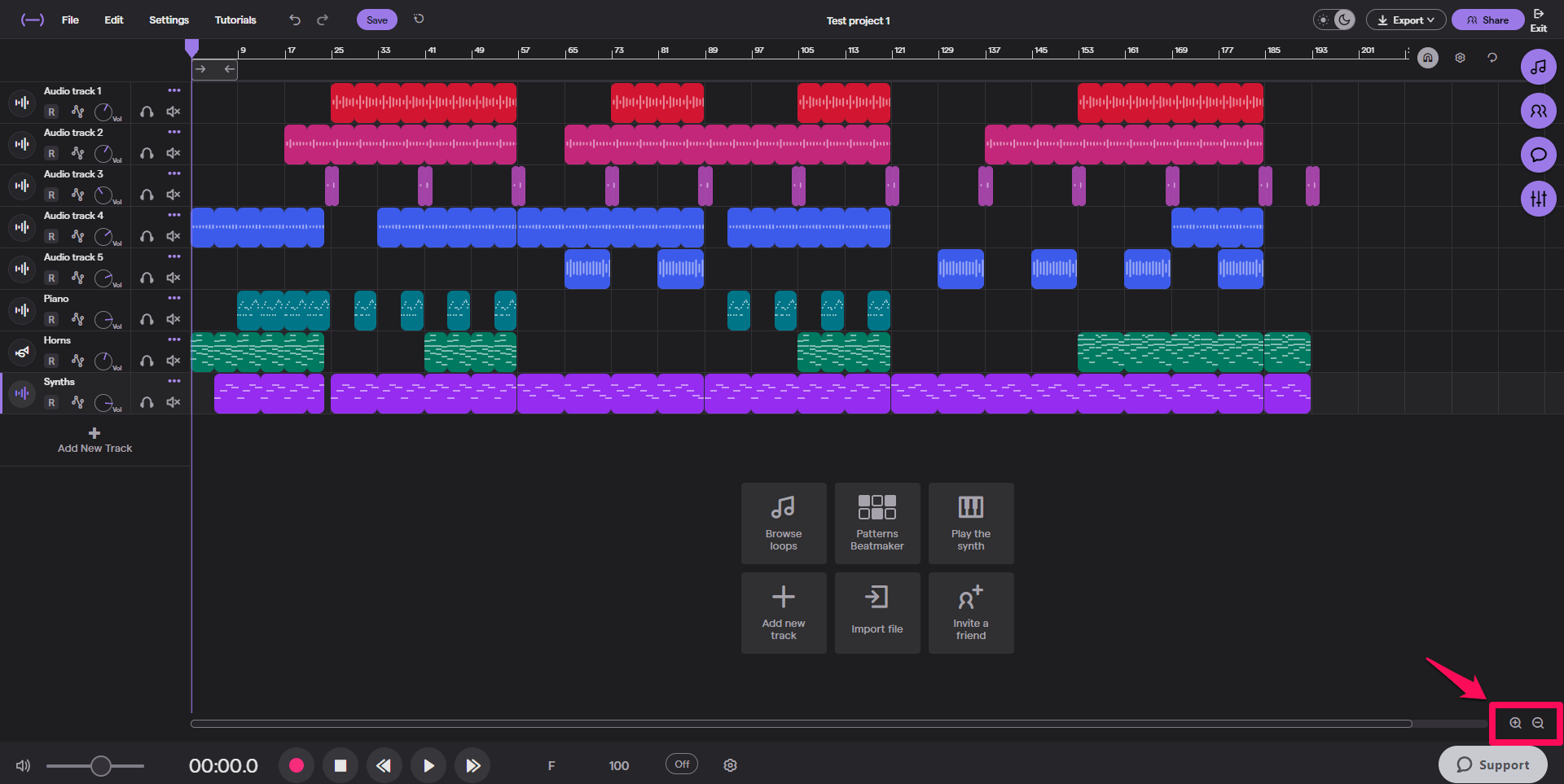The image size is (1564, 784).
Task: Open the Edit menu
Action: [x=114, y=20]
